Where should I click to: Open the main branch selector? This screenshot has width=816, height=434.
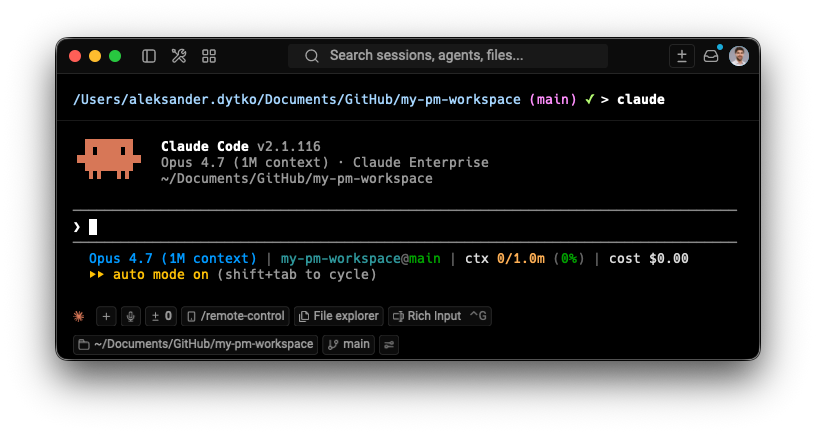[349, 344]
